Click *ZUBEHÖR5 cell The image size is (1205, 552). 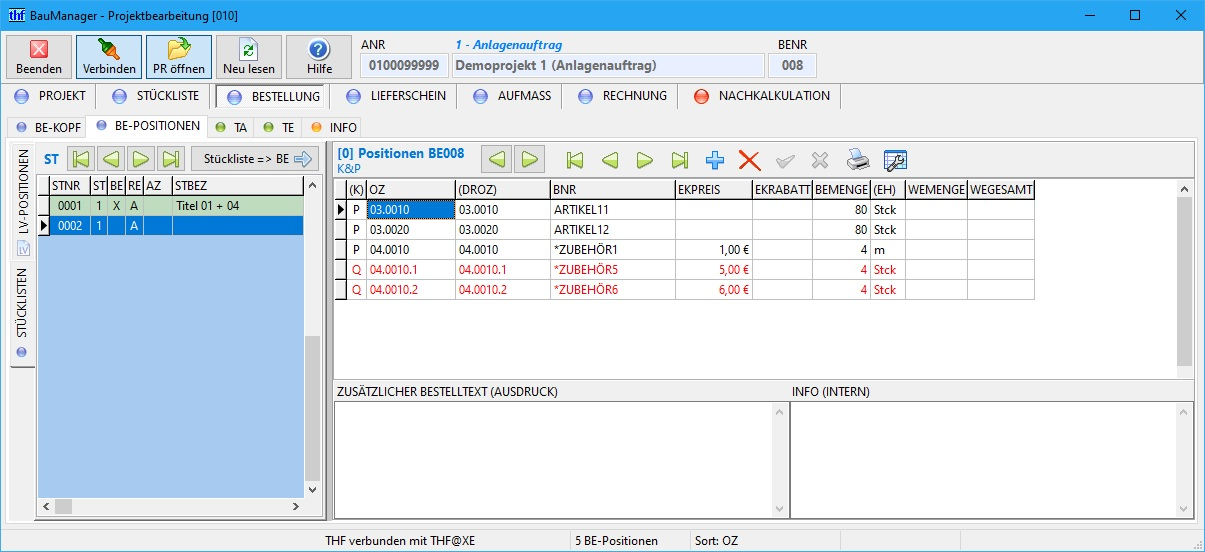tap(612, 270)
